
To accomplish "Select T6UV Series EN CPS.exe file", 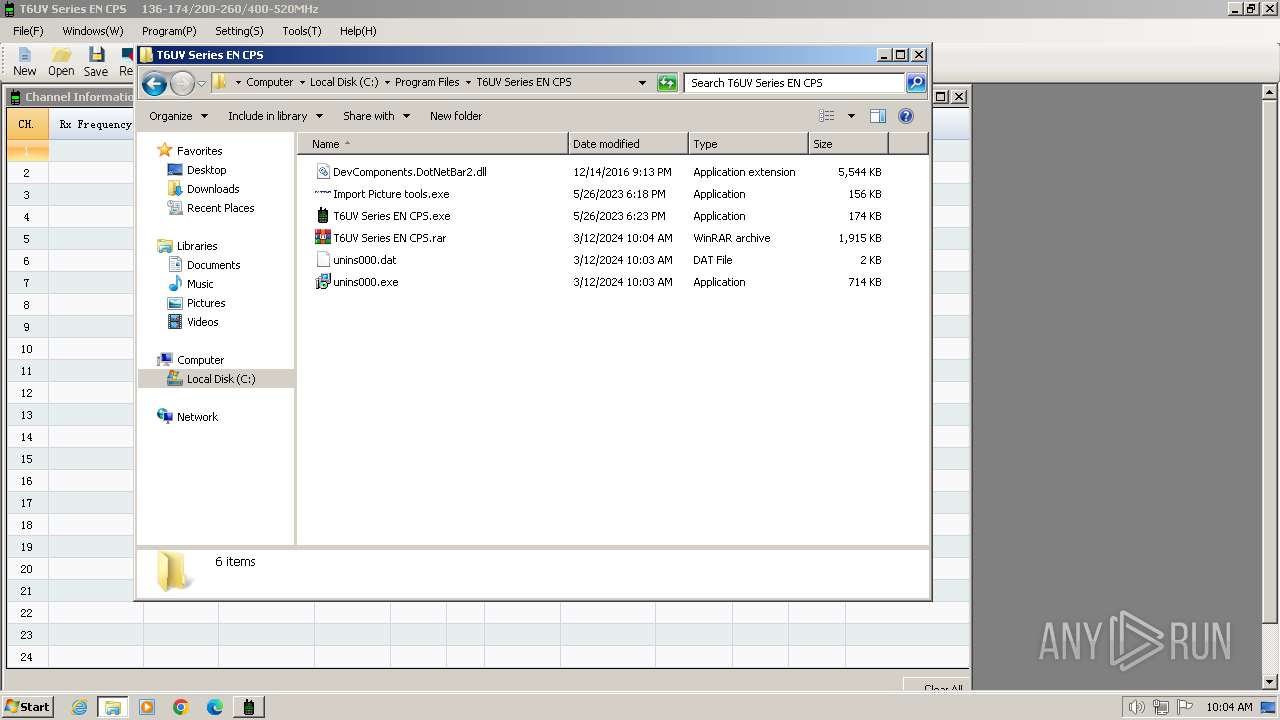I will tap(391, 216).
